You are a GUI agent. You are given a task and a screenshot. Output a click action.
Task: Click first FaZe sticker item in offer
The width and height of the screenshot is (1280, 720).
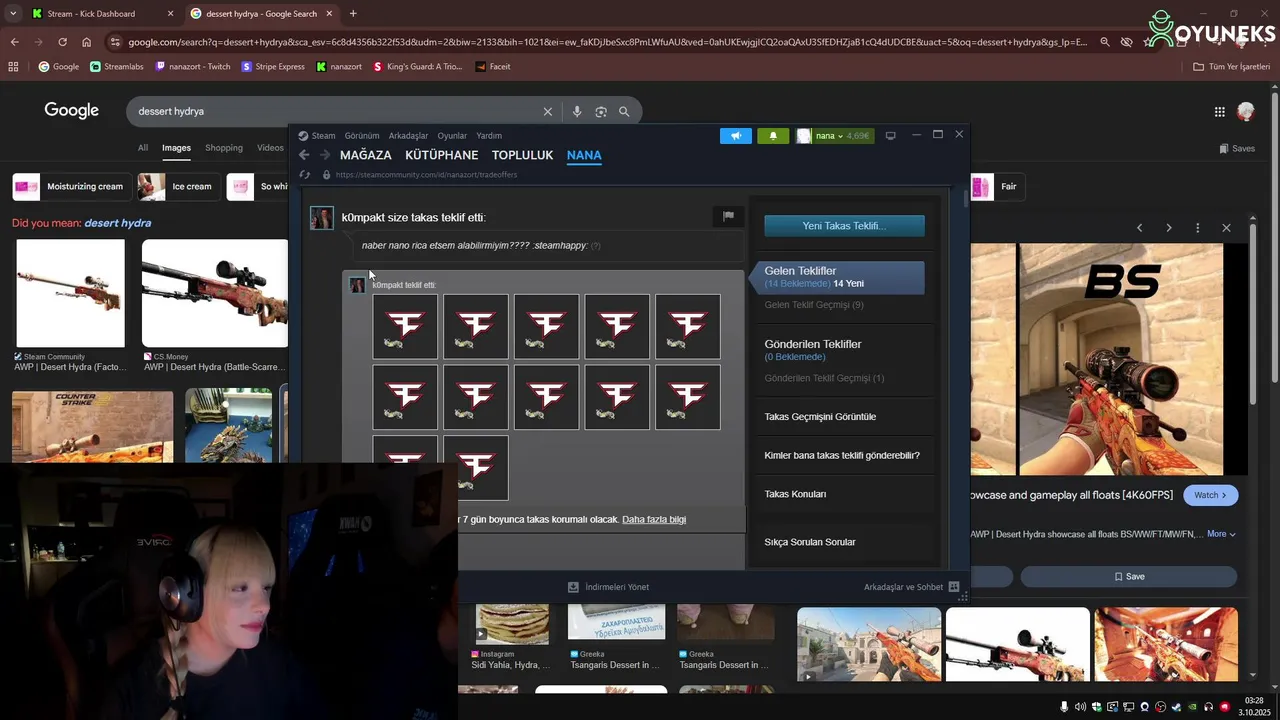pos(405,326)
